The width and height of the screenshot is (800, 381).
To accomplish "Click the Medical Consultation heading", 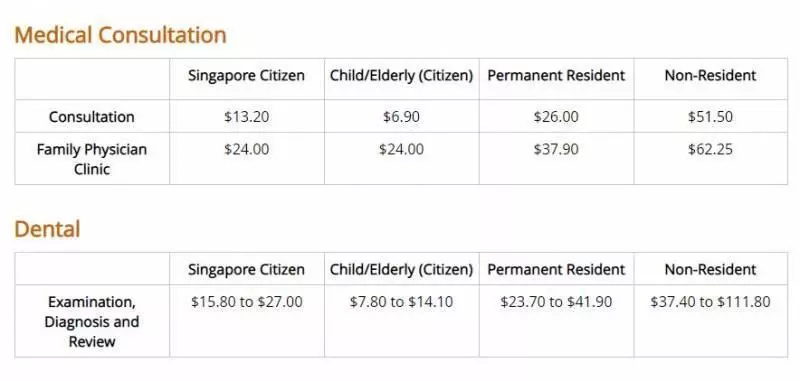I will [120, 35].
